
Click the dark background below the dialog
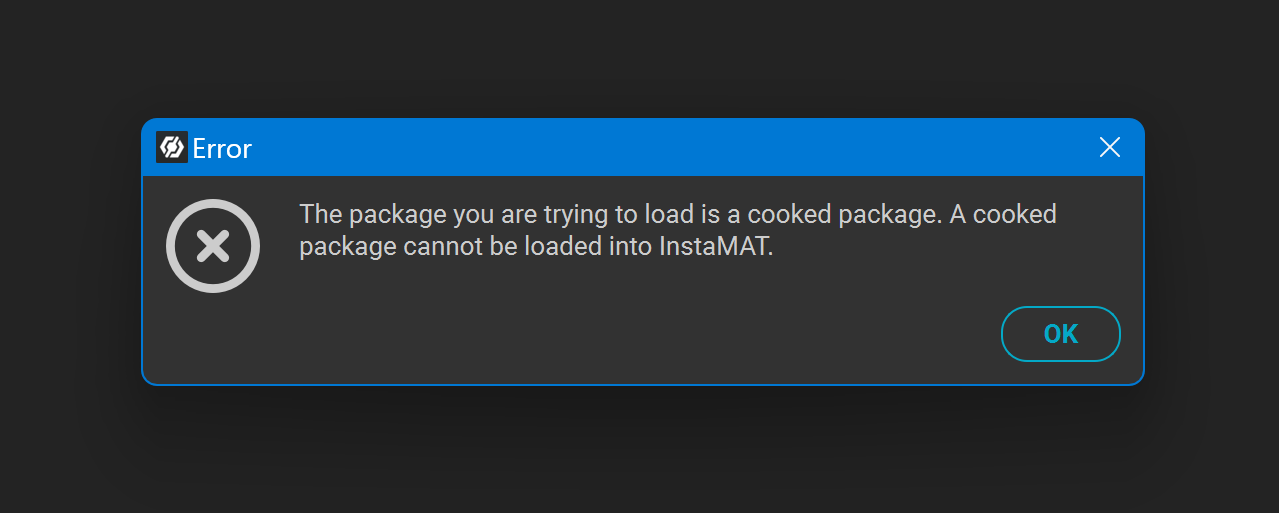640,450
